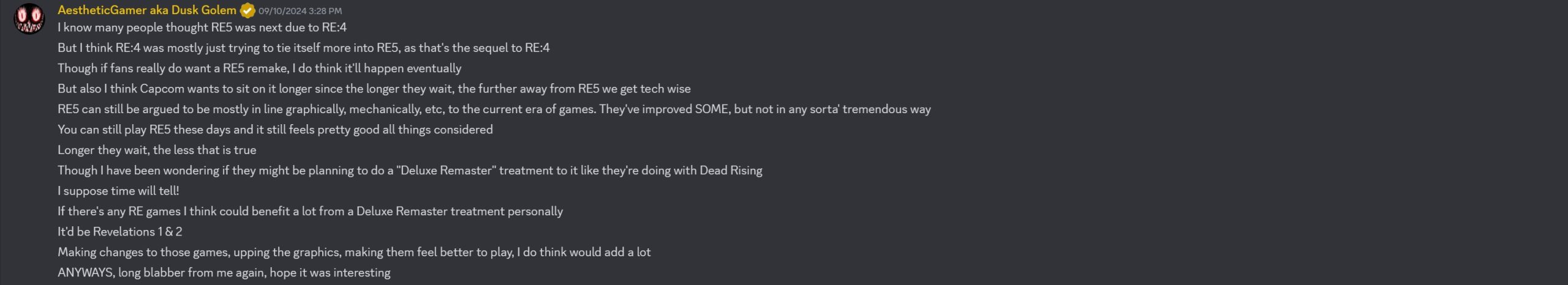Screen dimensions: 1568x285
Task: Click the quoted "Deluxe Remaster" text
Action: point(445,171)
